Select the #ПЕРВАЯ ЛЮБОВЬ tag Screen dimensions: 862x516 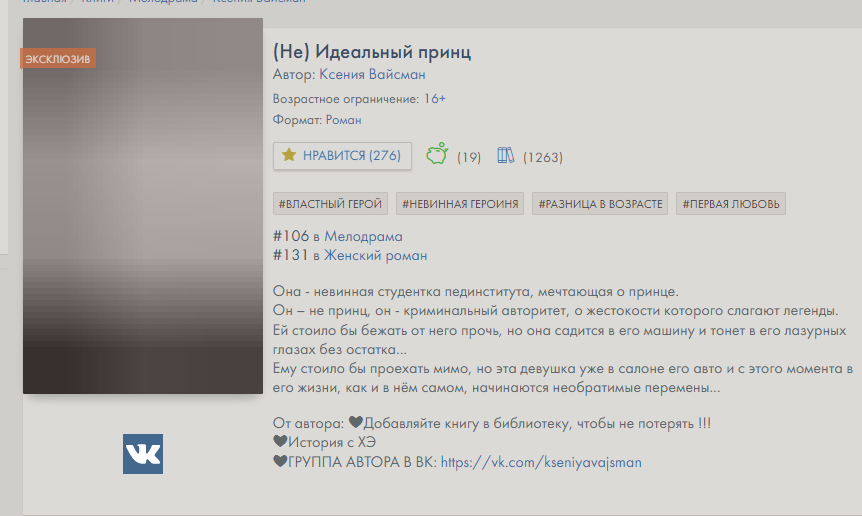tap(731, 204)
